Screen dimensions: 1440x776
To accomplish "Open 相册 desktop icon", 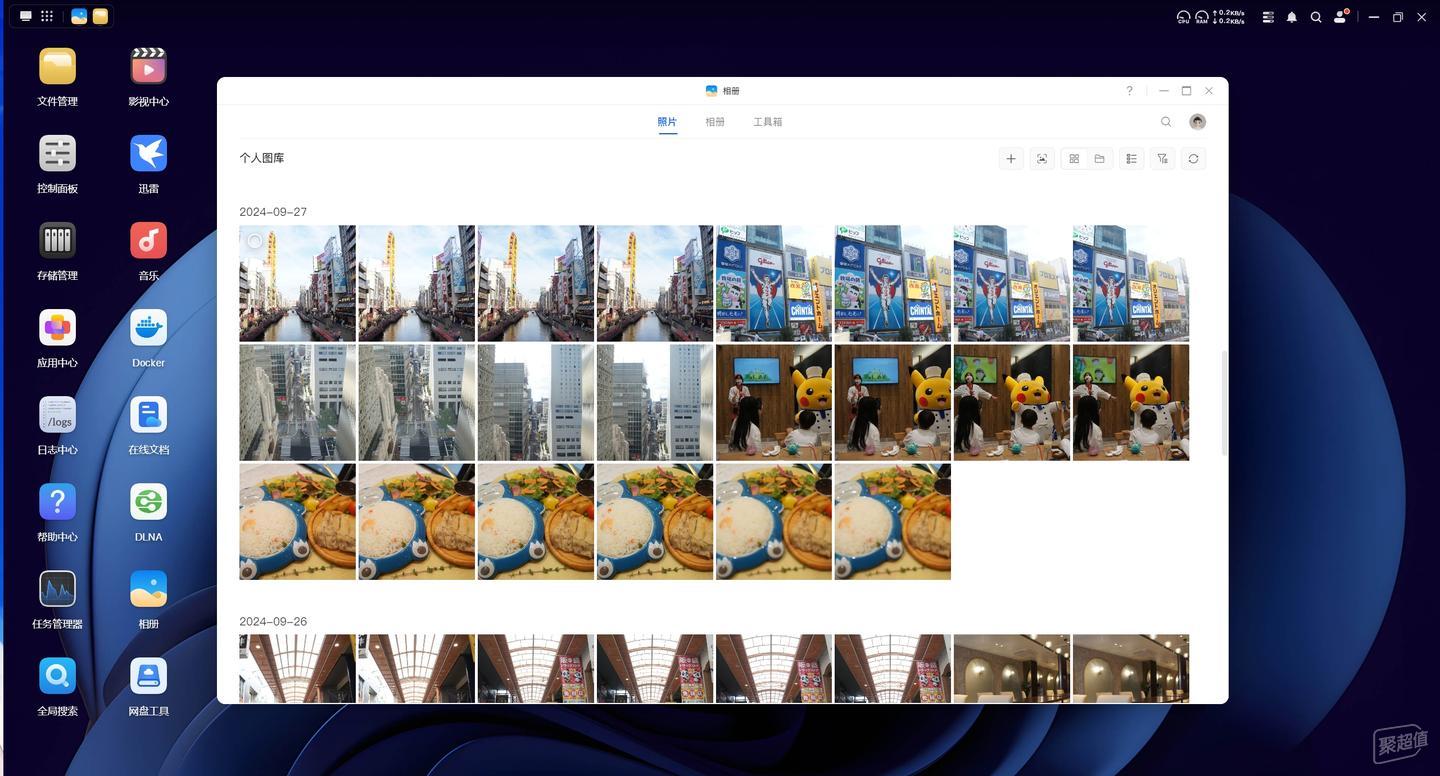I will [148, 589].
